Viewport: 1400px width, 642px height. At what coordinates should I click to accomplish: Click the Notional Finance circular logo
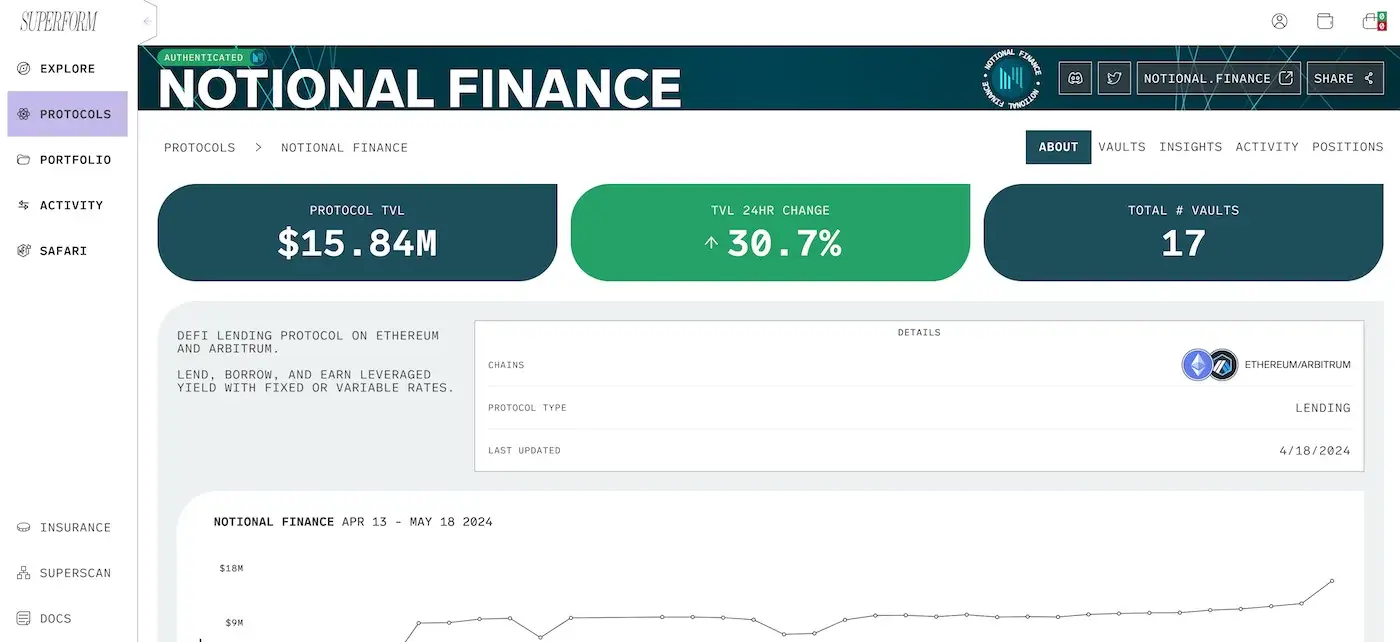(1012, 78)
